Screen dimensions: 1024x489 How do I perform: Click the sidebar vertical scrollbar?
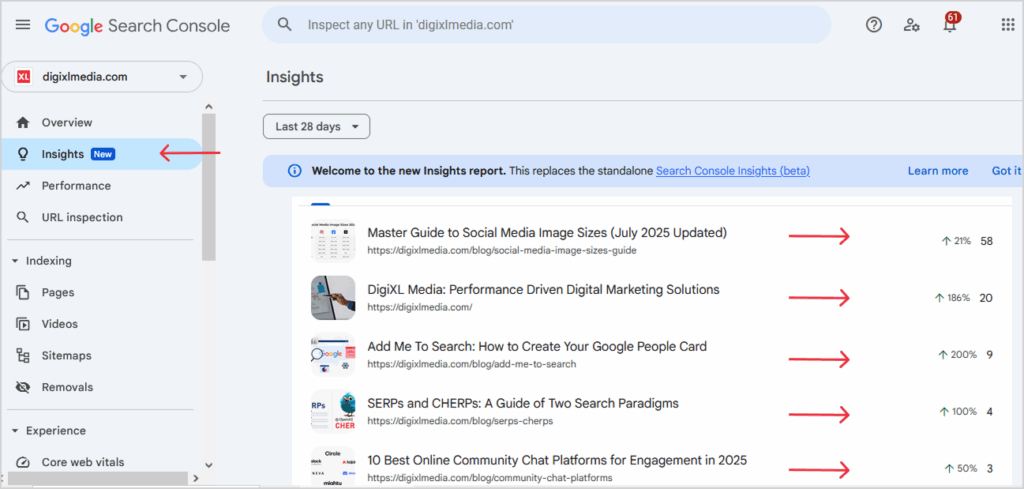(x=208, y=186)
